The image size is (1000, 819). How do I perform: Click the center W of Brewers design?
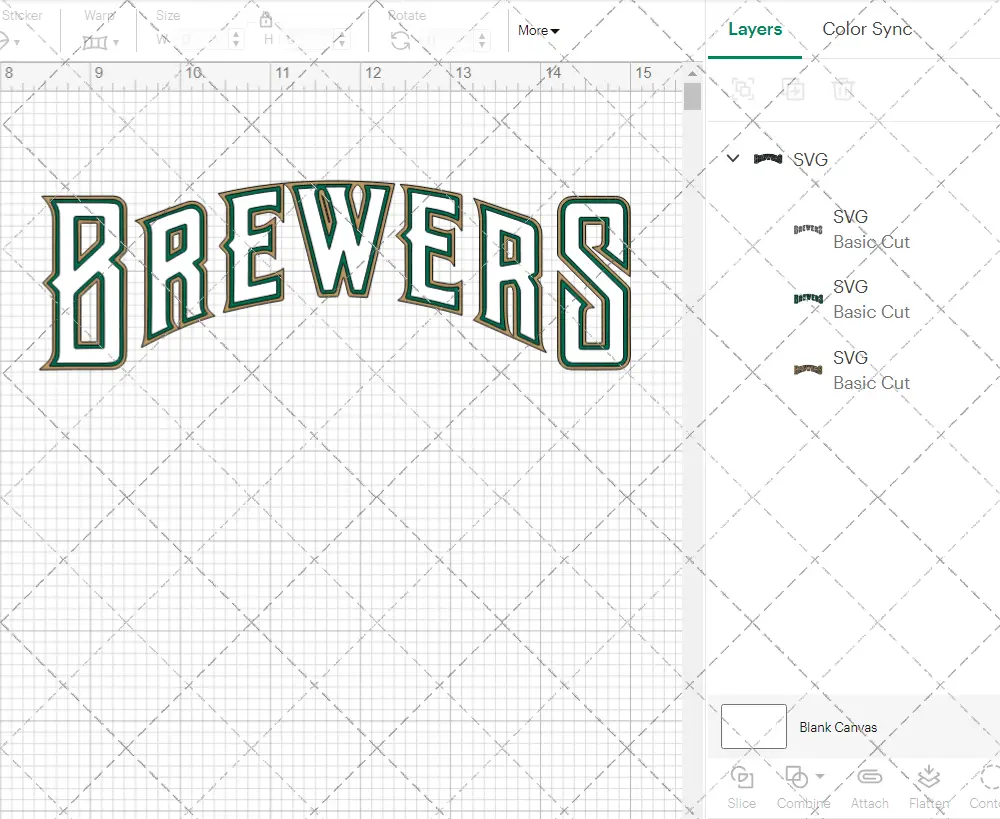pos(340,240)
